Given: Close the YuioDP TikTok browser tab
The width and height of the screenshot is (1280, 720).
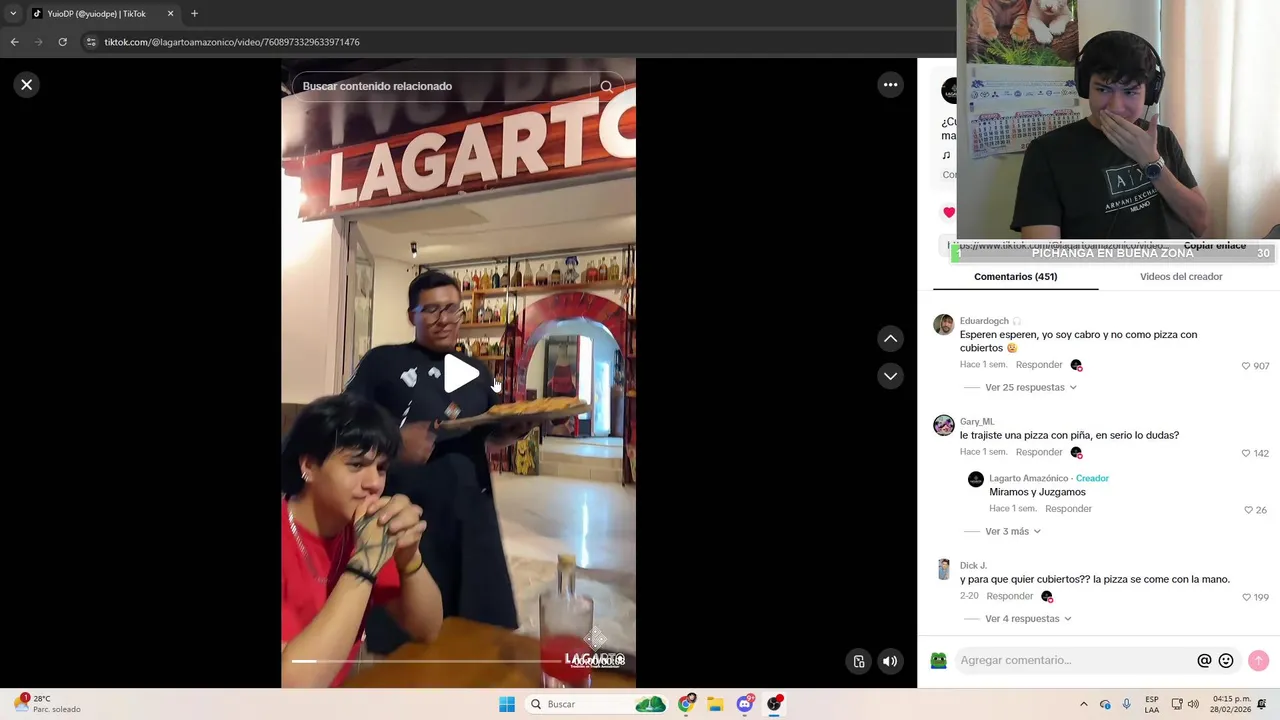Looking at the screenshot, I should pyautogui.click(x=170, y=14).
